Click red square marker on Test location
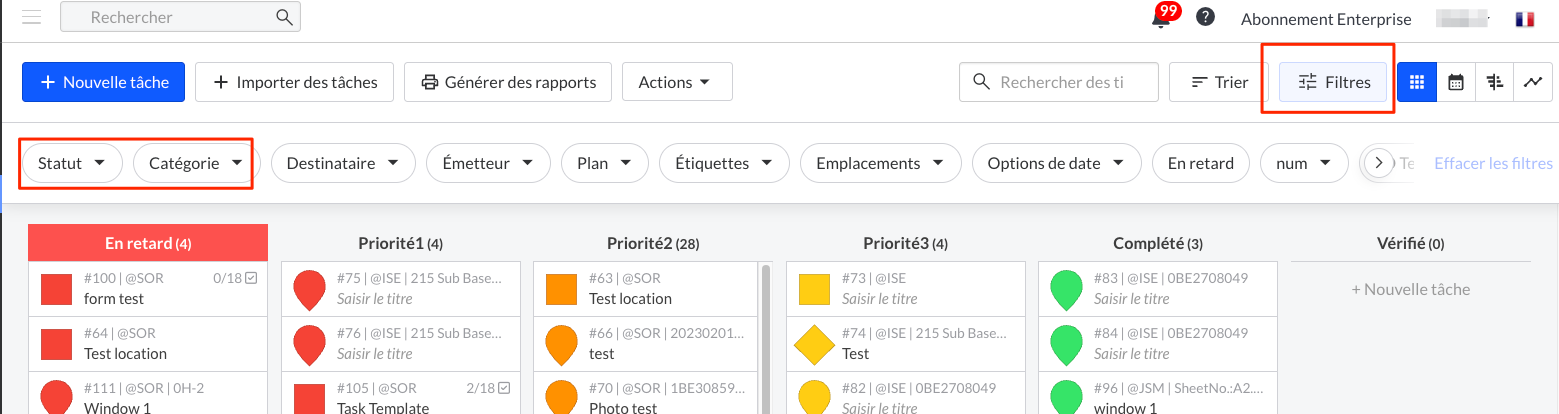The width and height of the screenshot is (1559, 414). (x=56, y=344)
